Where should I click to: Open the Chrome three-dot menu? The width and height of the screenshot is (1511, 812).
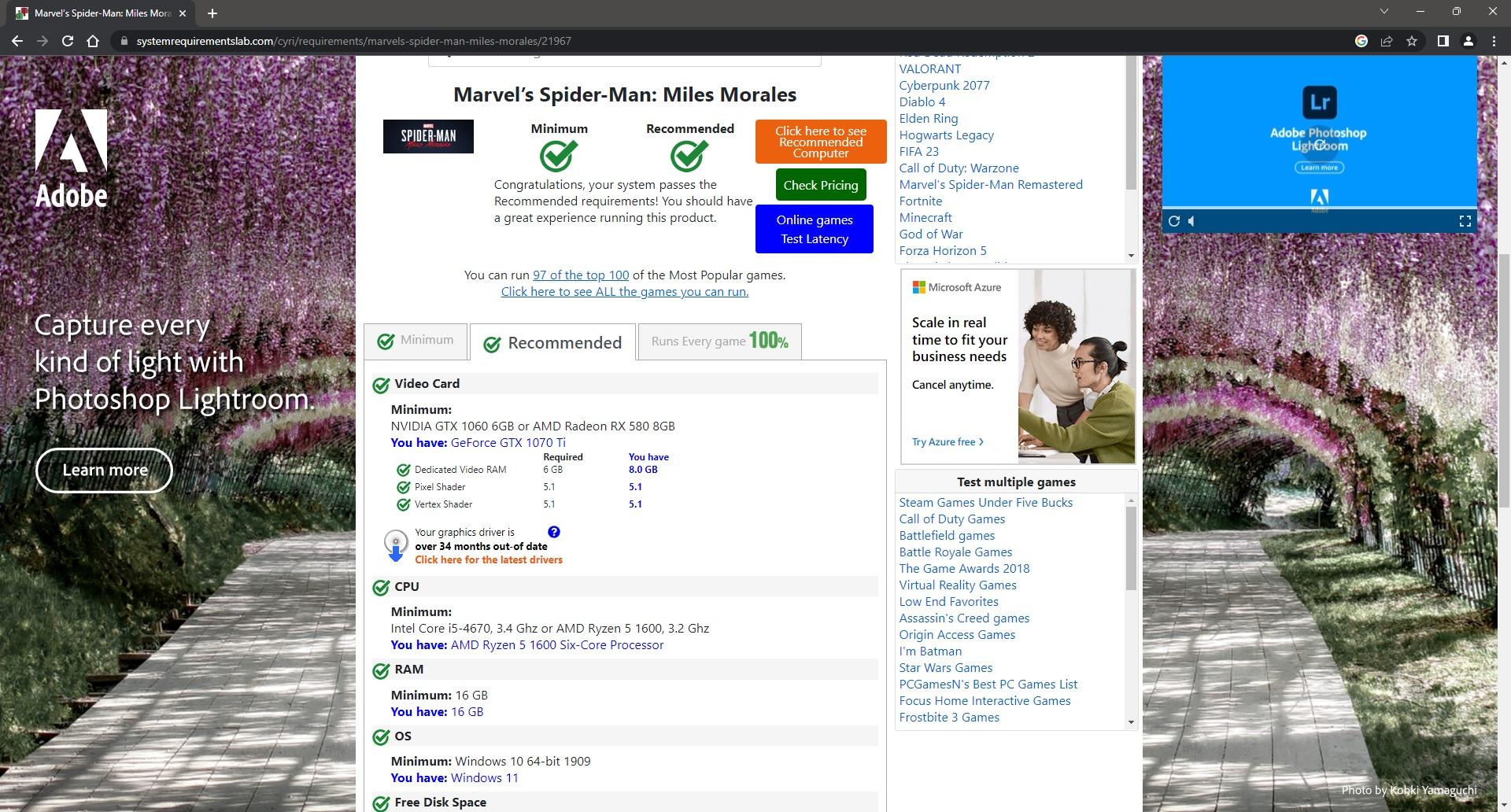pyautogui.click(x=1494, y=41)
